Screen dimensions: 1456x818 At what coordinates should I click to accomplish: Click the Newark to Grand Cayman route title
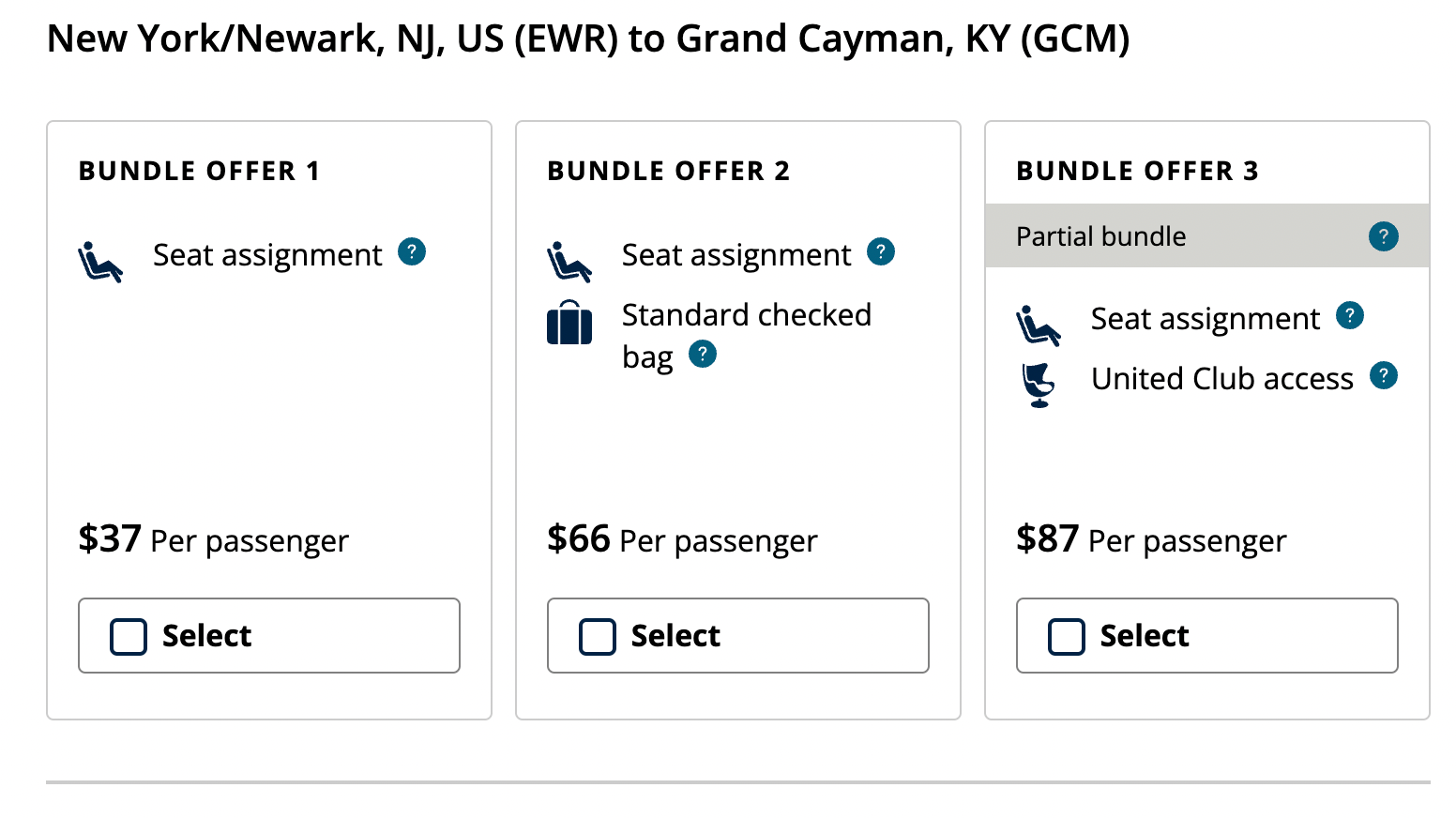[588, 38]
